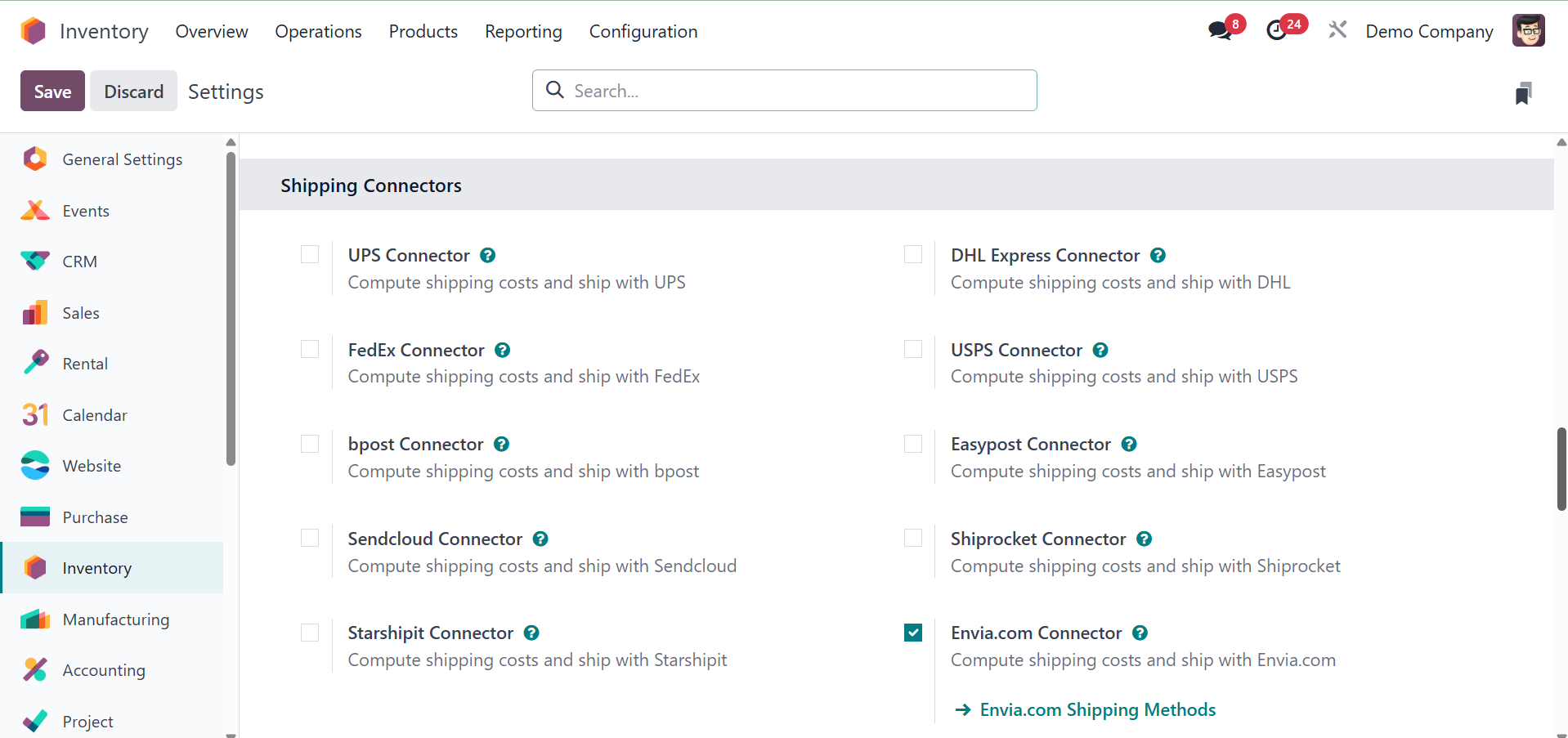The image size is (1568, 738).
Task: Click the Inventory app logo icon
Action: coord(34,31)
